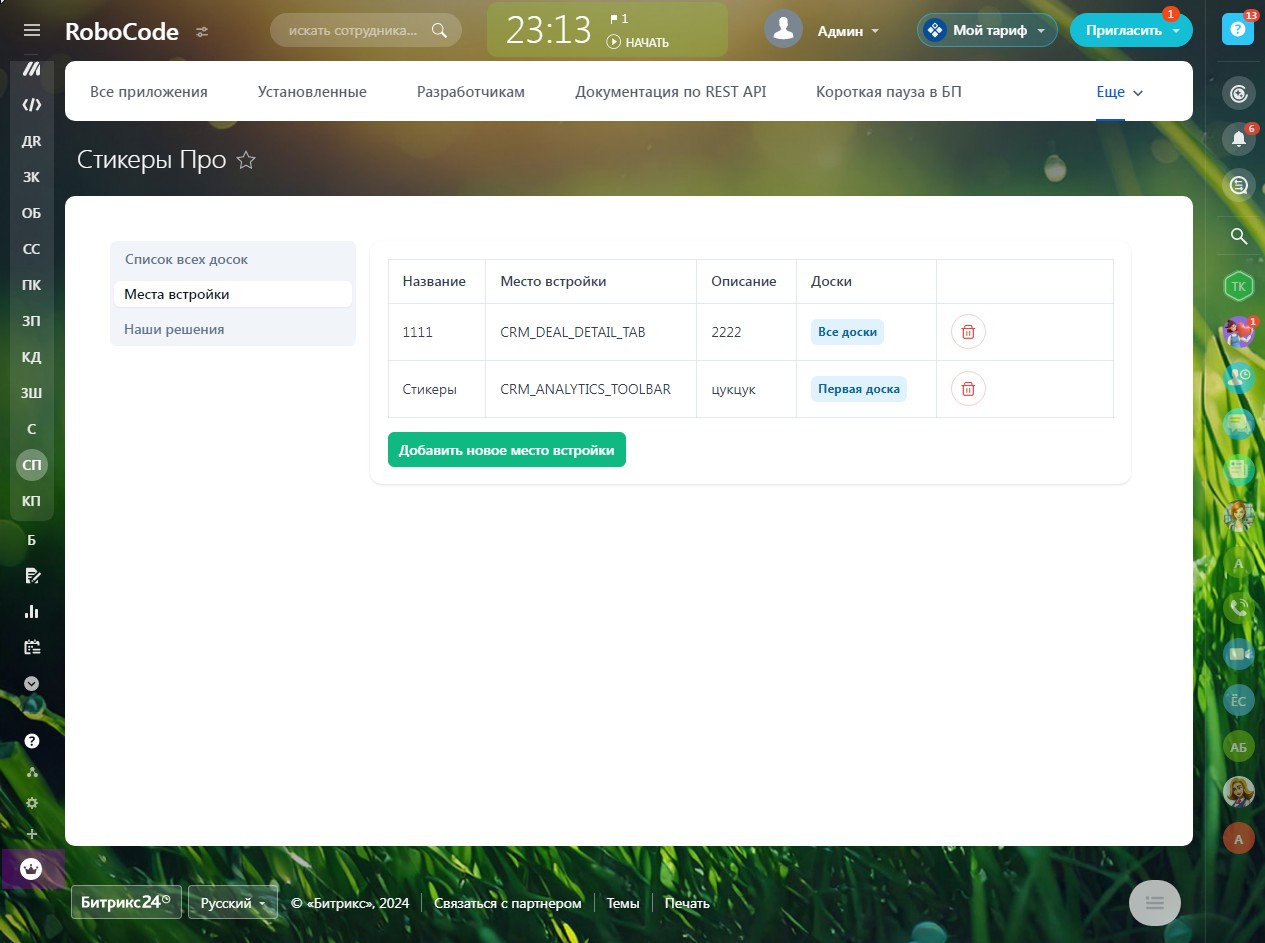Click the 23:13 time tracker
Viewport: 1265px width, 943px height.
[549, 31]
